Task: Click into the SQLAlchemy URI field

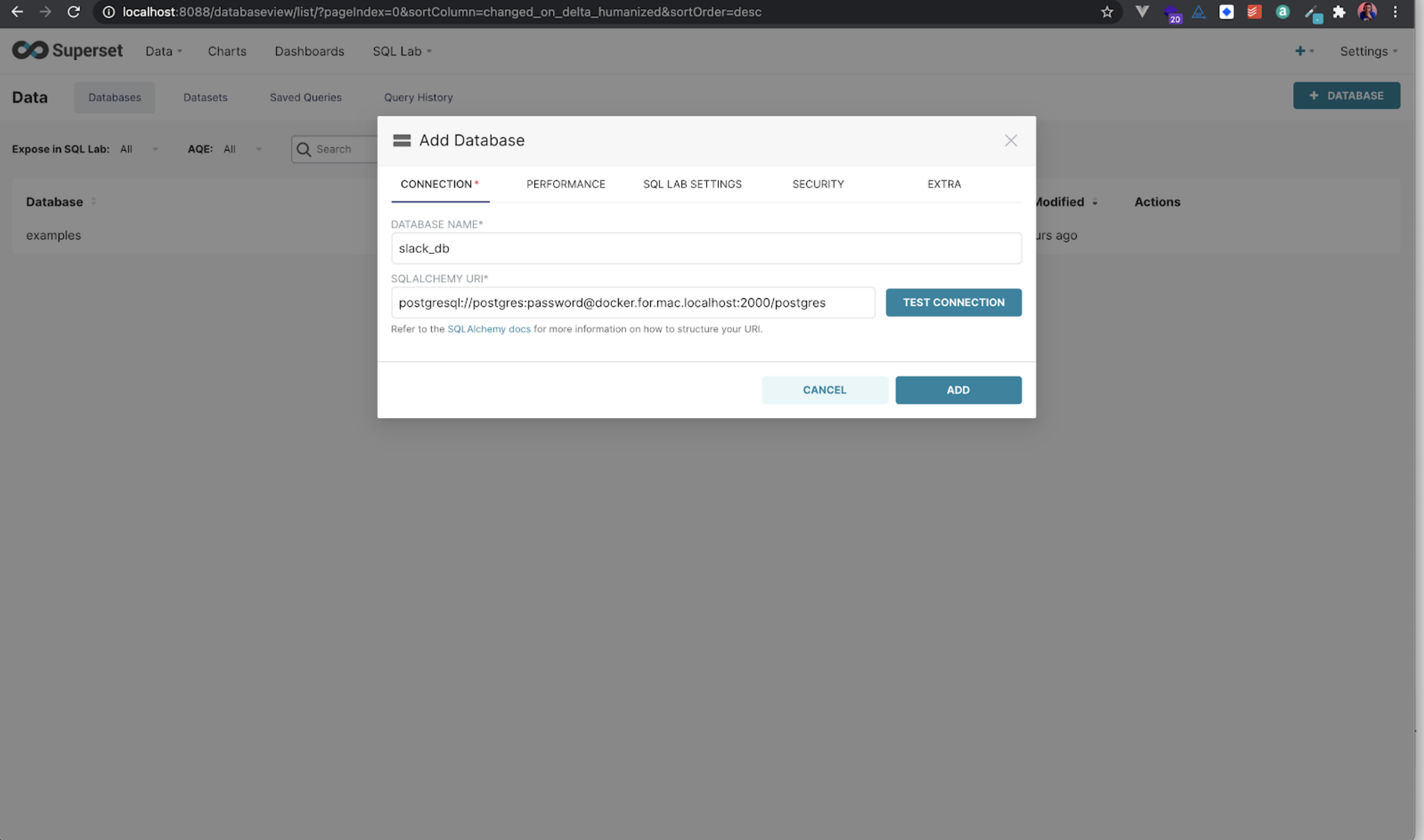Action: (x=632, y=303)
